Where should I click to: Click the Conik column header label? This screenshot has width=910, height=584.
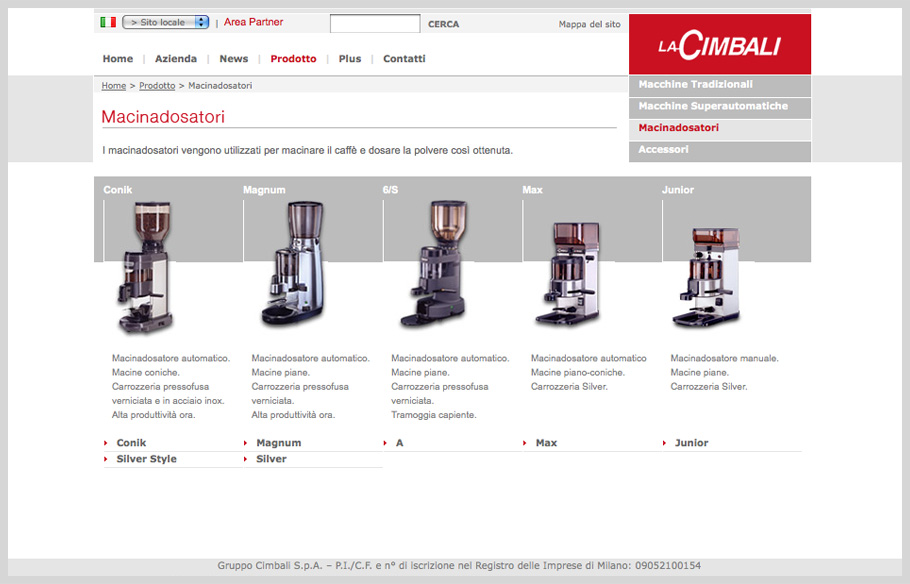(118, 190)
